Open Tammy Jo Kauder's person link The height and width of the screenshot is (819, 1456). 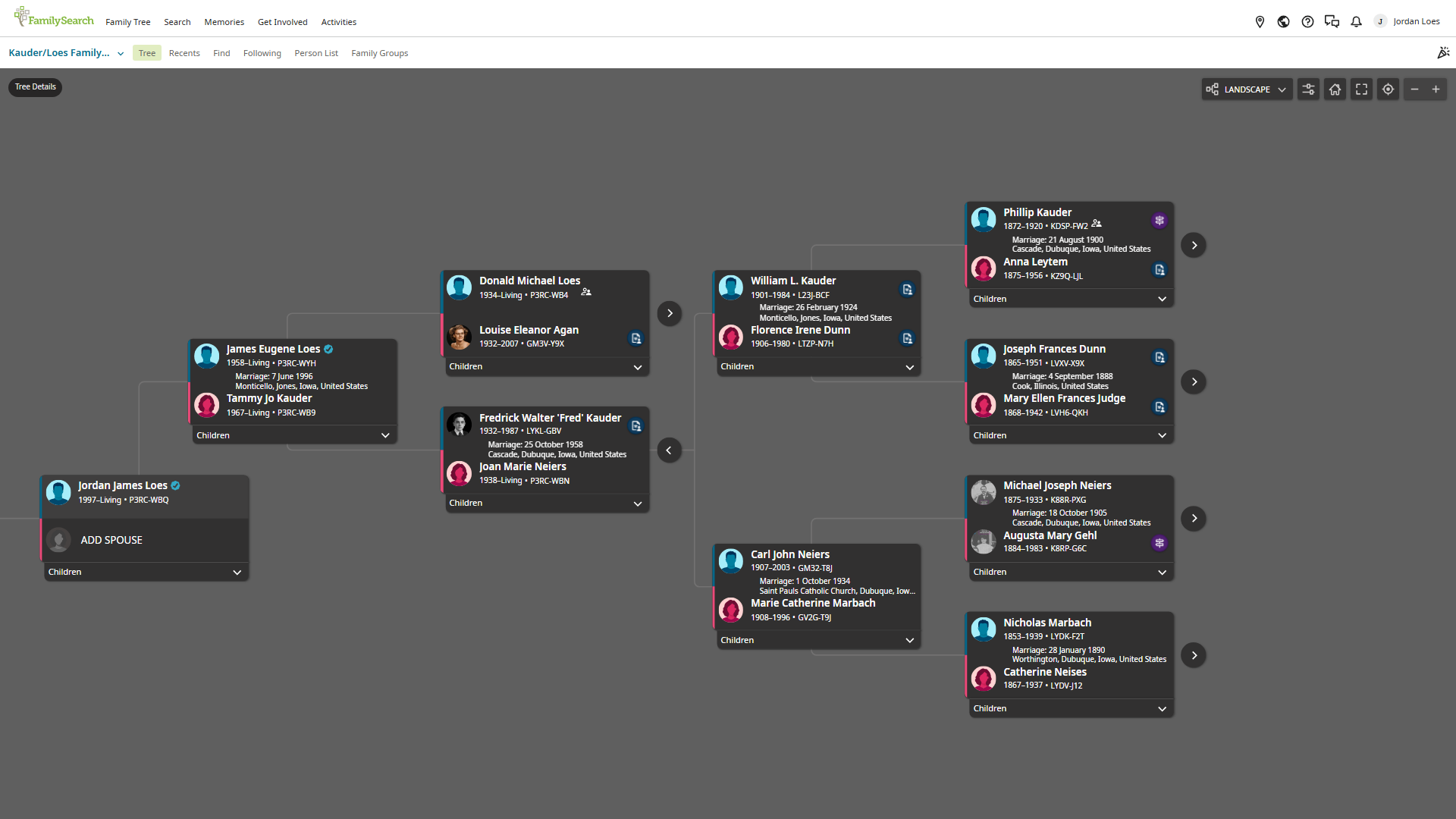(x=269, y=398)
